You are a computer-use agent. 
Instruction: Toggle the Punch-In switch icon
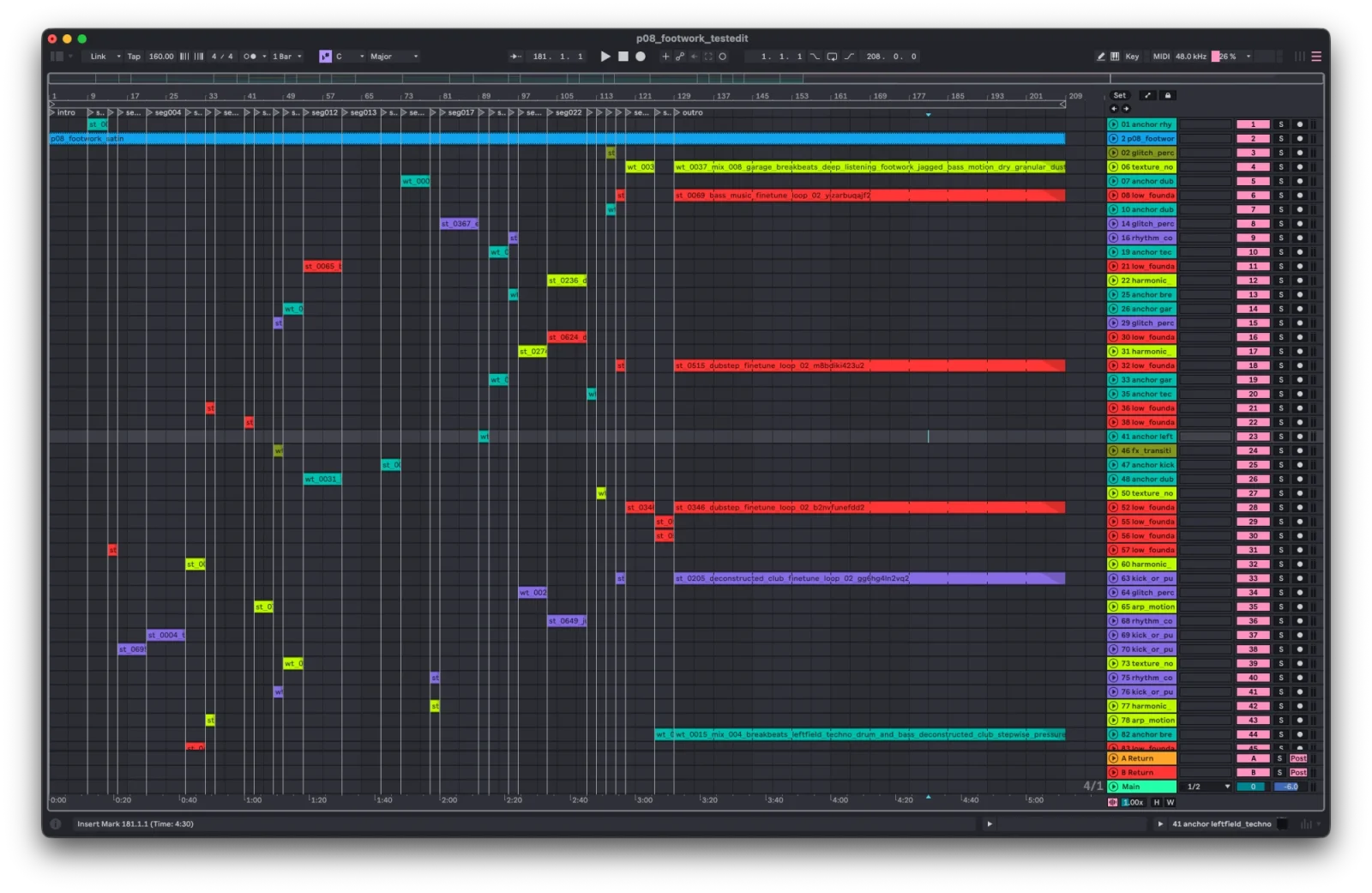pos(815,57)
